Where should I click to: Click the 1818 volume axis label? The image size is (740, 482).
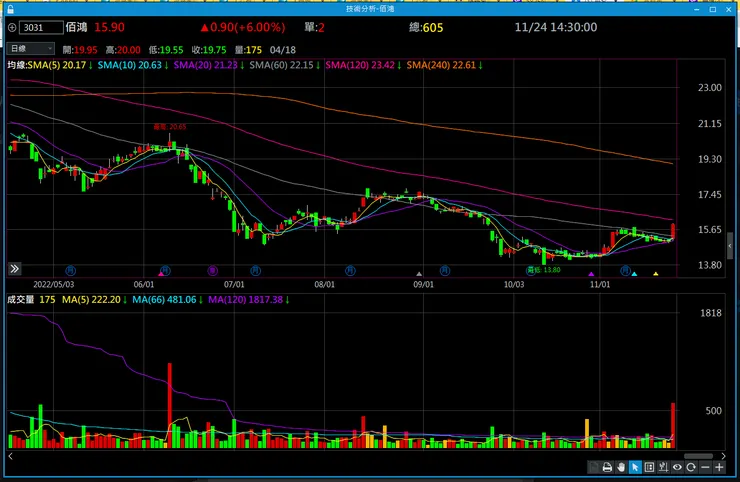(711, 313)
